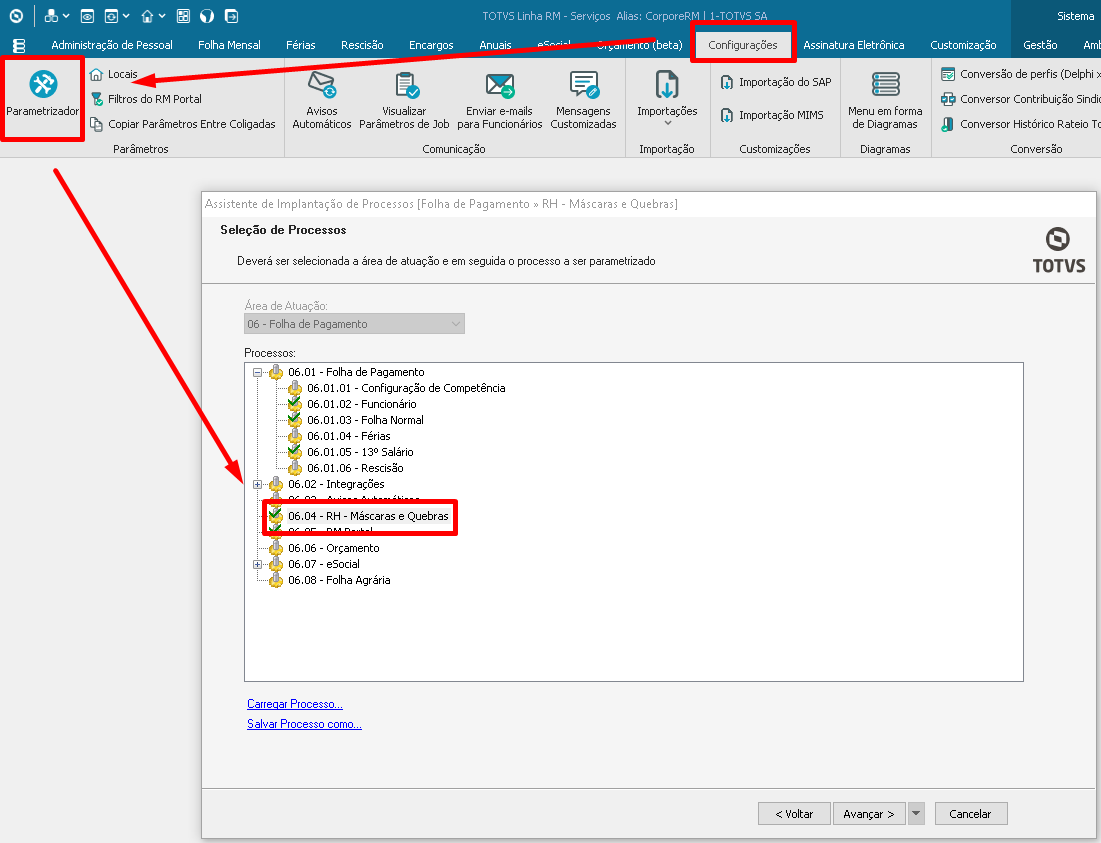Click the window preview eye icon

click(87, 15)
